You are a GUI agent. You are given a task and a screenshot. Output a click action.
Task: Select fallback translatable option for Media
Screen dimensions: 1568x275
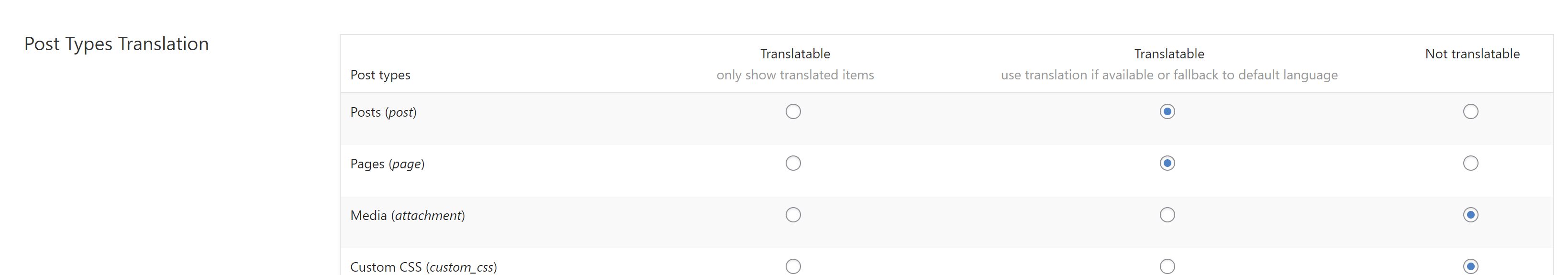pos(1167,215)
